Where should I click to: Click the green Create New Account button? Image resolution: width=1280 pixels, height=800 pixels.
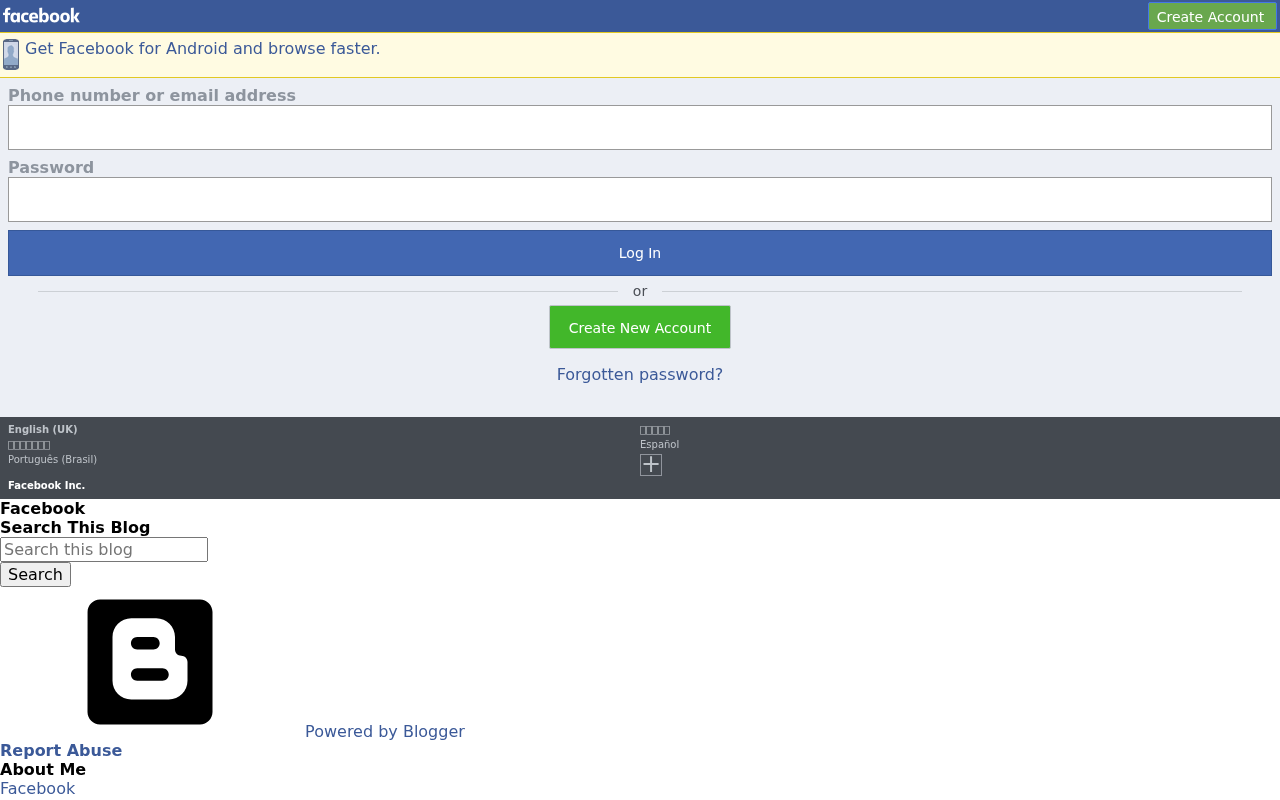tap(640, 327)
